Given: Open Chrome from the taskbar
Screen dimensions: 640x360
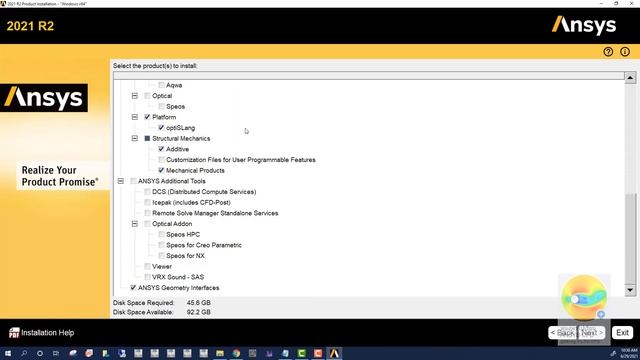Looking at the screenshot, I should click(x=236, y=353).
